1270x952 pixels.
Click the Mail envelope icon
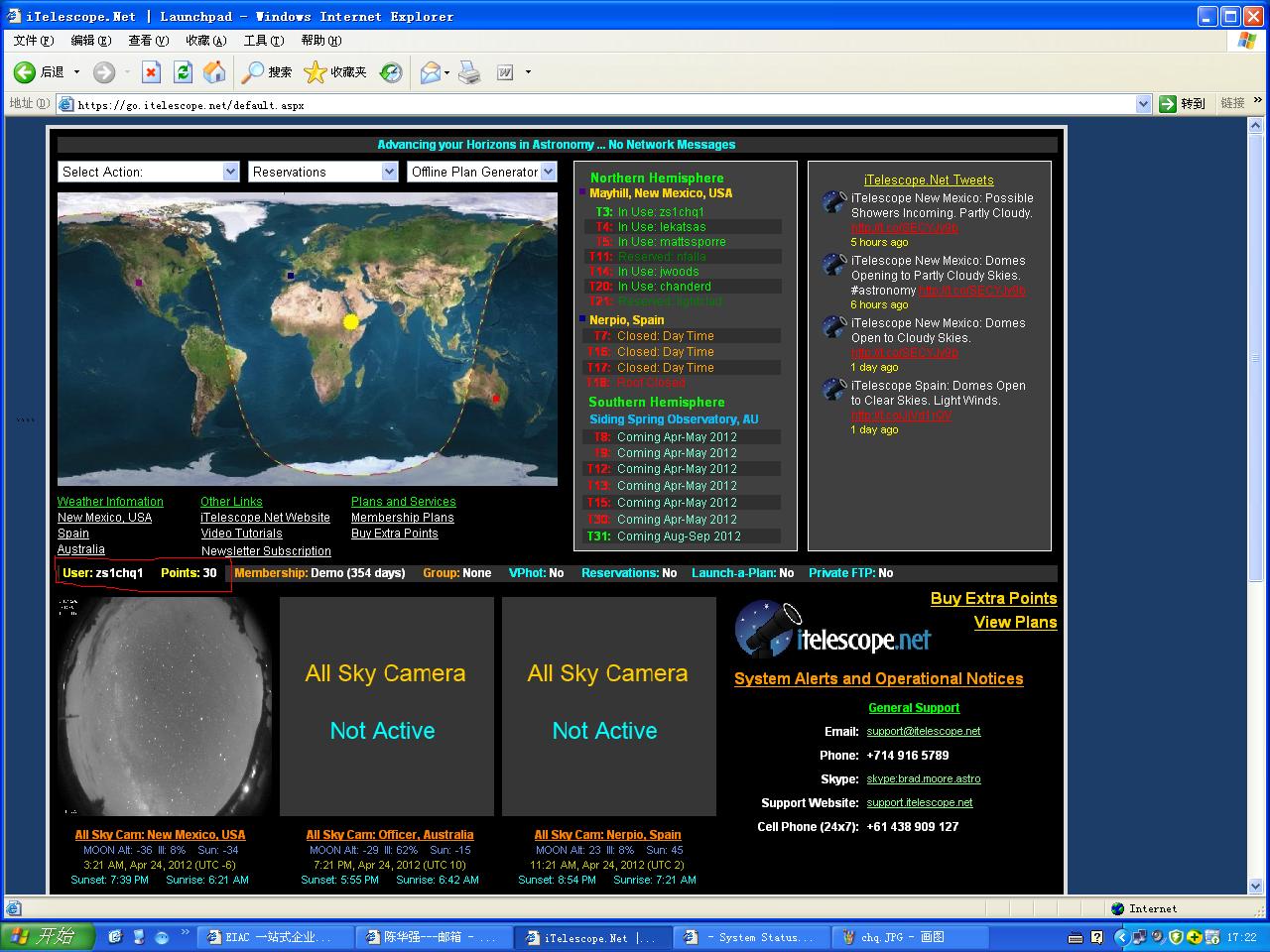point(430,72)
